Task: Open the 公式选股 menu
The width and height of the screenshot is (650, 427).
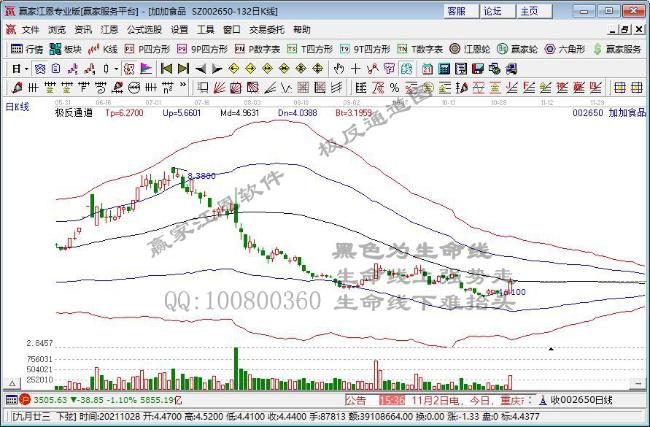Action: click(x=142, y=30)
